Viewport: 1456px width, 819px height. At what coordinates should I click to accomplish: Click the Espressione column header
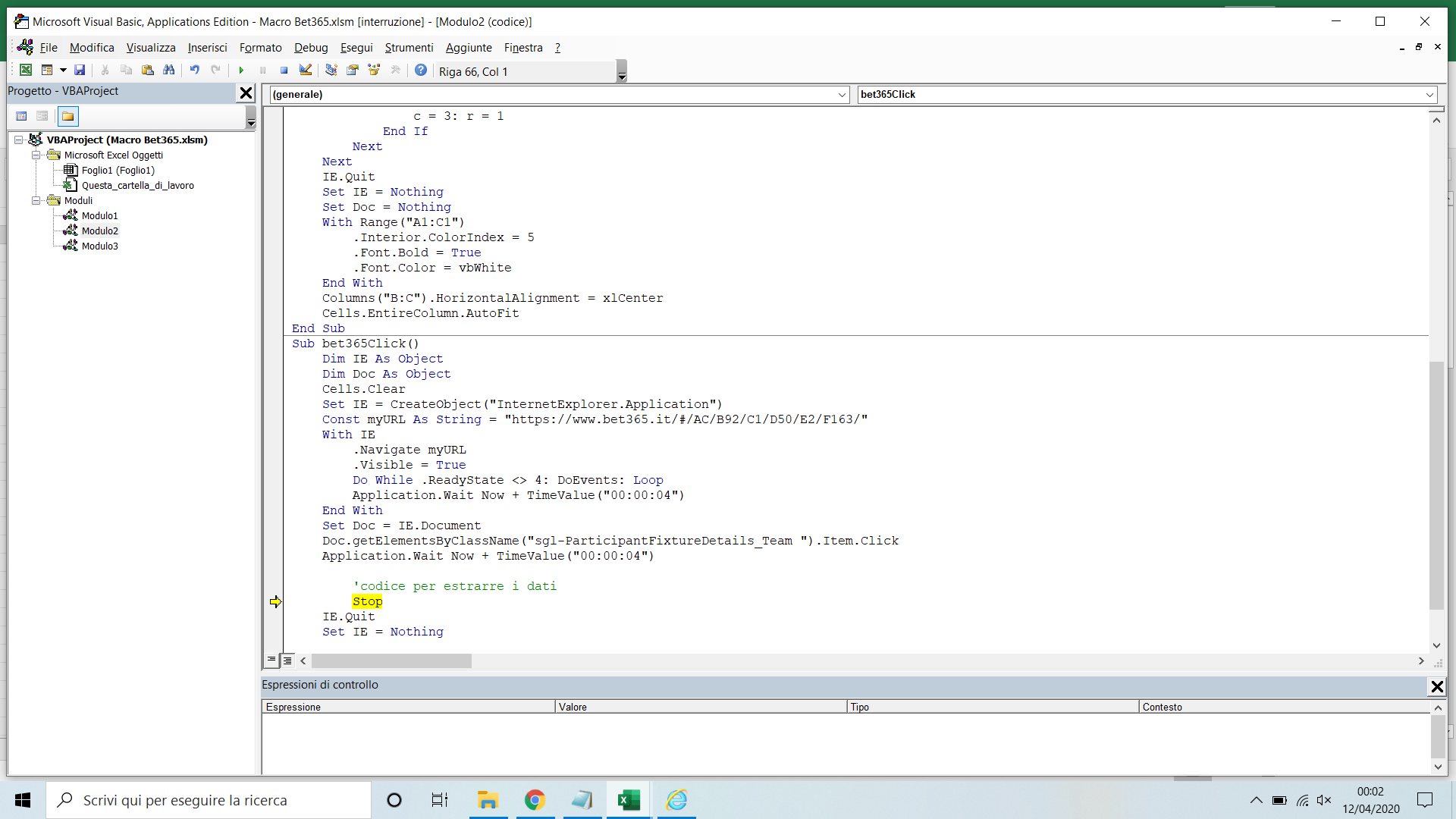(x=409, y=707)
